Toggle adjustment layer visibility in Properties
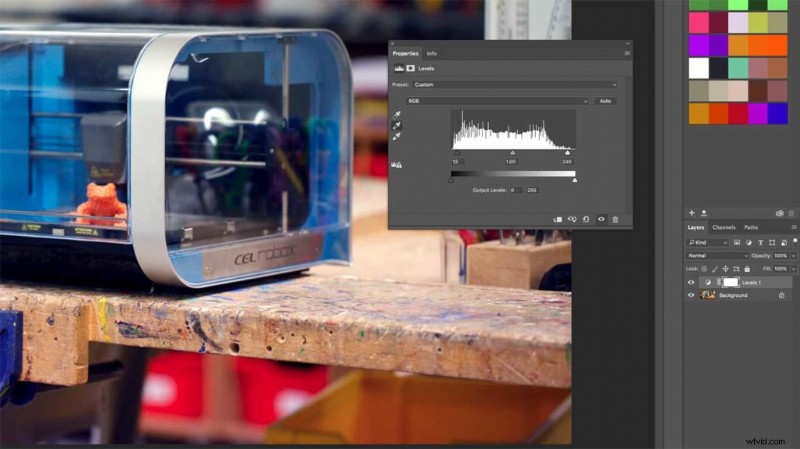 point(601,219)
